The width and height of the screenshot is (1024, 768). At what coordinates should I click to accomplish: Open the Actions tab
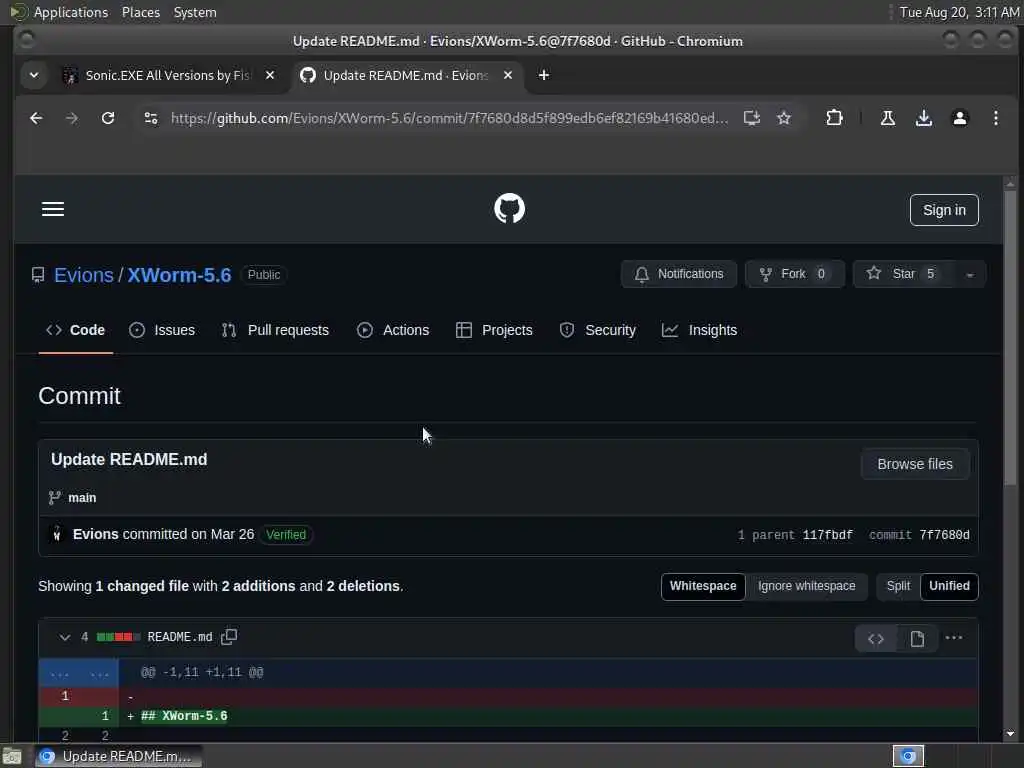point(393,330)
